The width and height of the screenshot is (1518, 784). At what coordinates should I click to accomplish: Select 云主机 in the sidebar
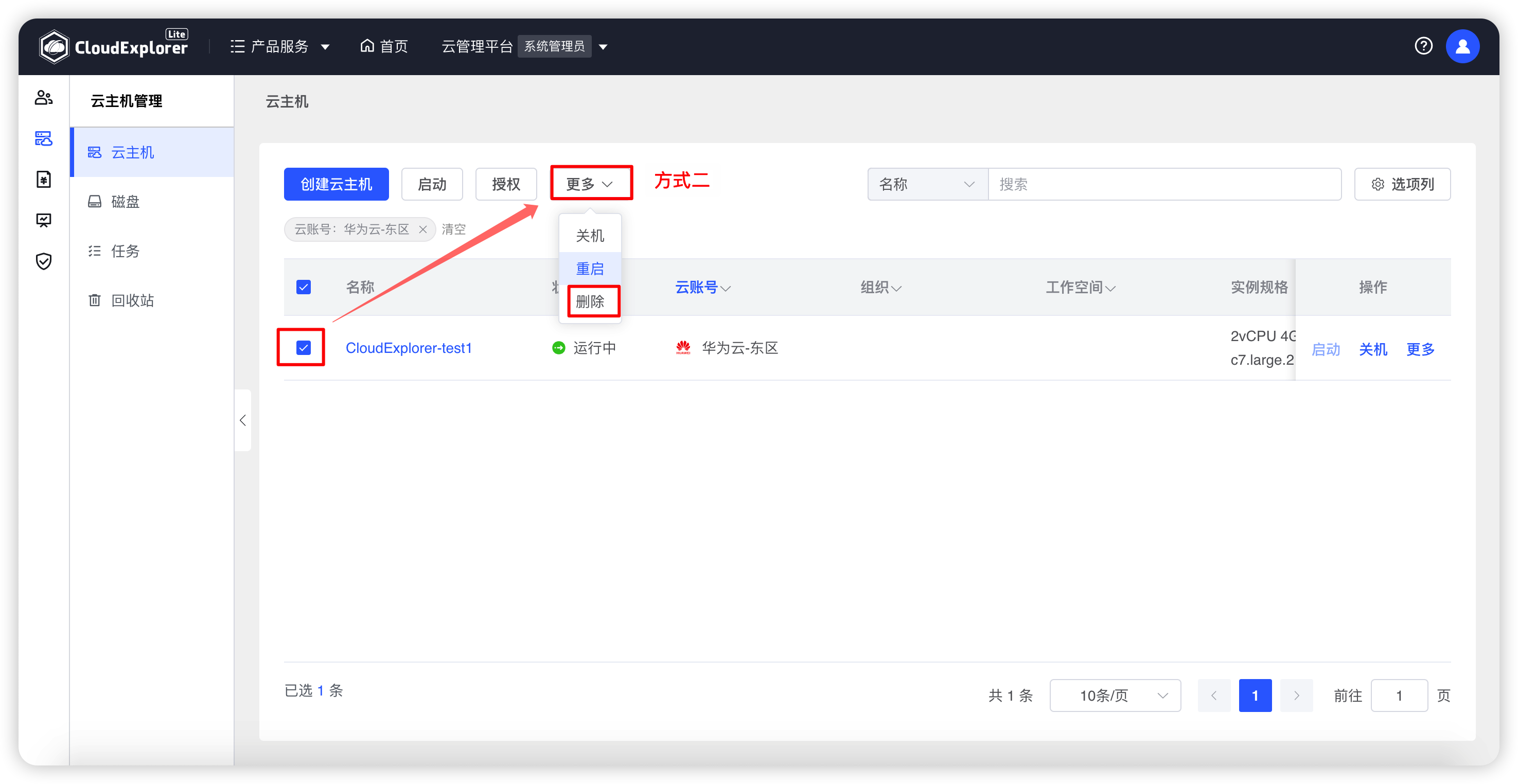[153, 152]
